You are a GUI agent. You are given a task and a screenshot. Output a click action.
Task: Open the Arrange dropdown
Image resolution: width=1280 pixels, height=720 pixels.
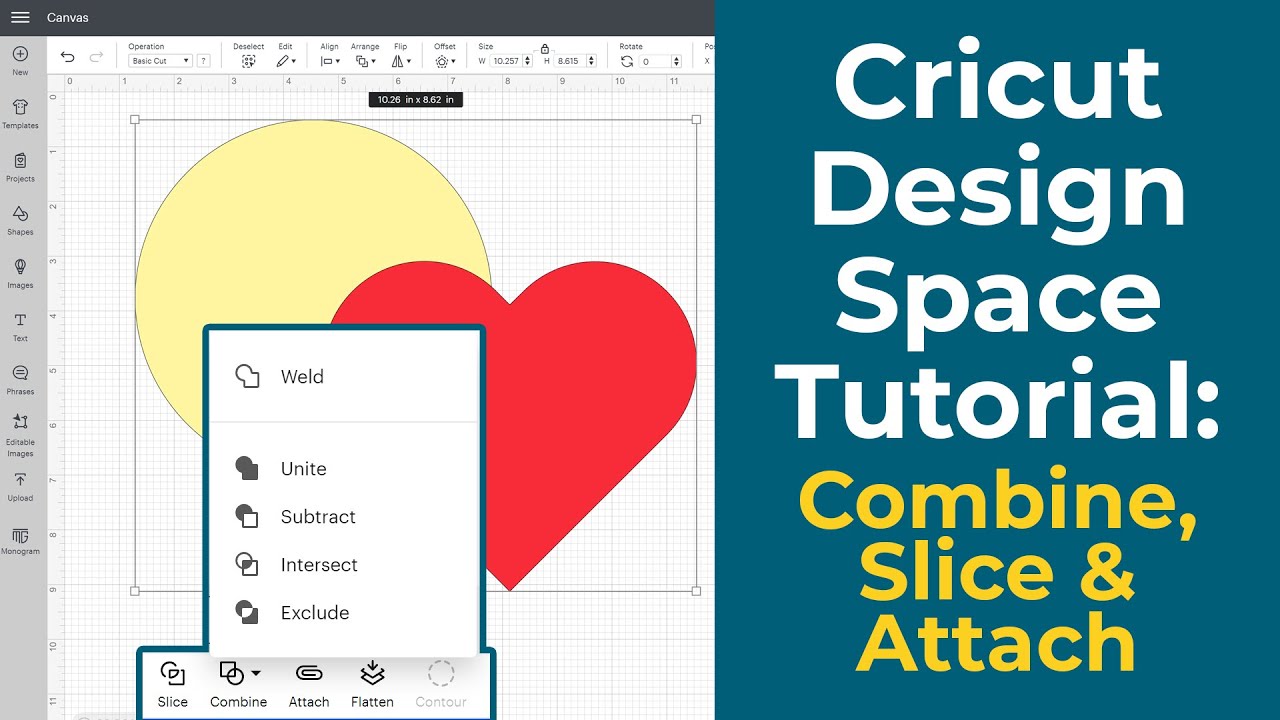(365, 61)
